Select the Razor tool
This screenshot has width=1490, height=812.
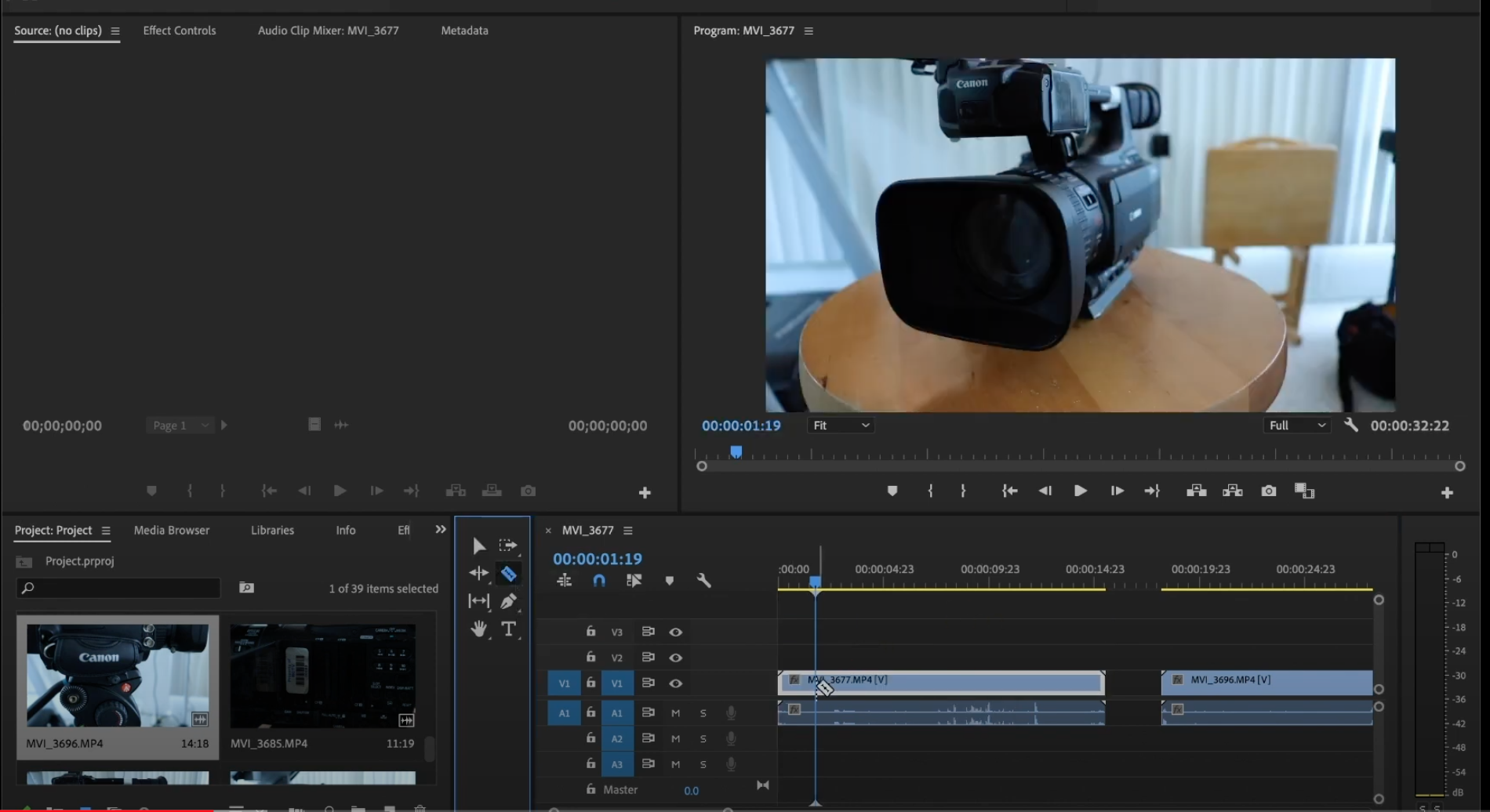click(508, 574)
